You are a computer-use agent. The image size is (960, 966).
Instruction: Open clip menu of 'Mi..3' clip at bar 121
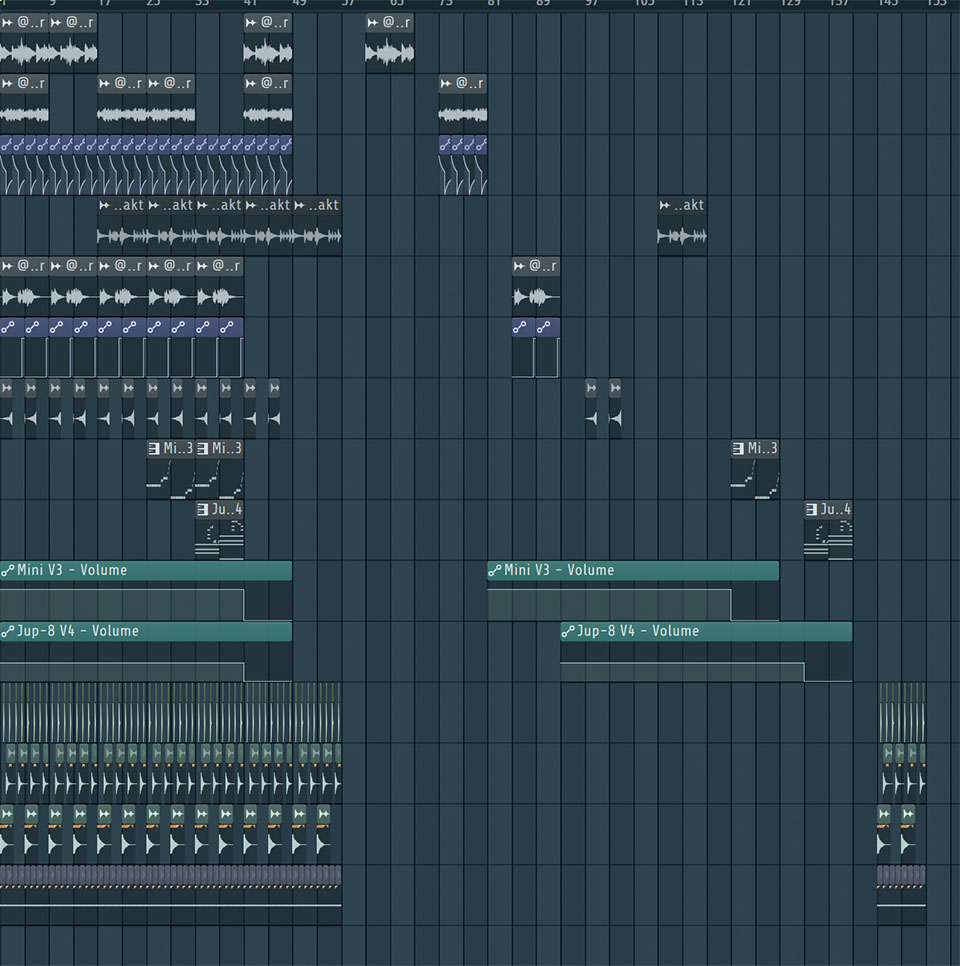(x=738, y=448)
